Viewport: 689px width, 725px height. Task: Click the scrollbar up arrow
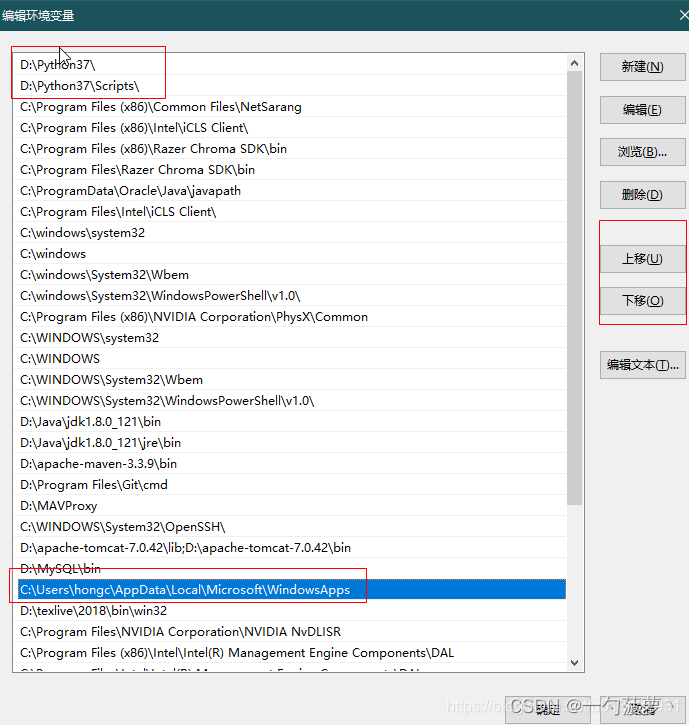click(x=574, y=63)
